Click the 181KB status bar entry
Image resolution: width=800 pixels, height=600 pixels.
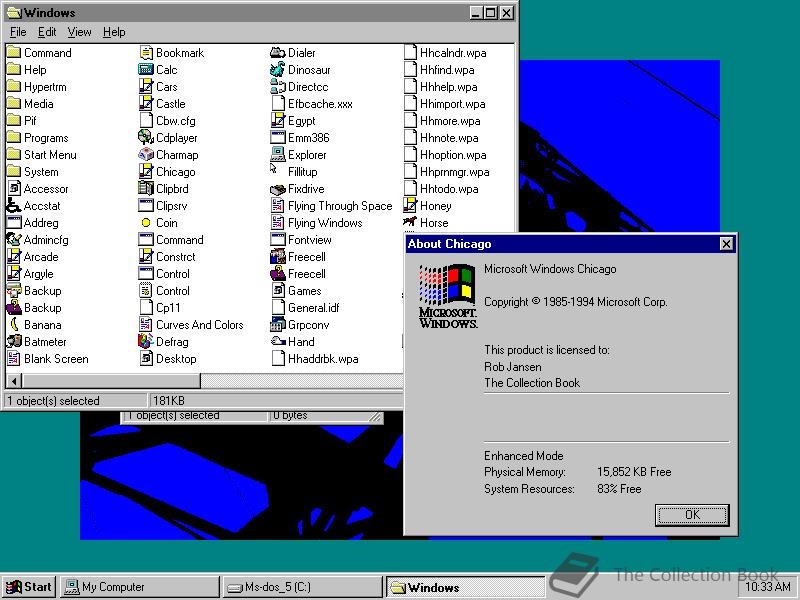(169, 401)
